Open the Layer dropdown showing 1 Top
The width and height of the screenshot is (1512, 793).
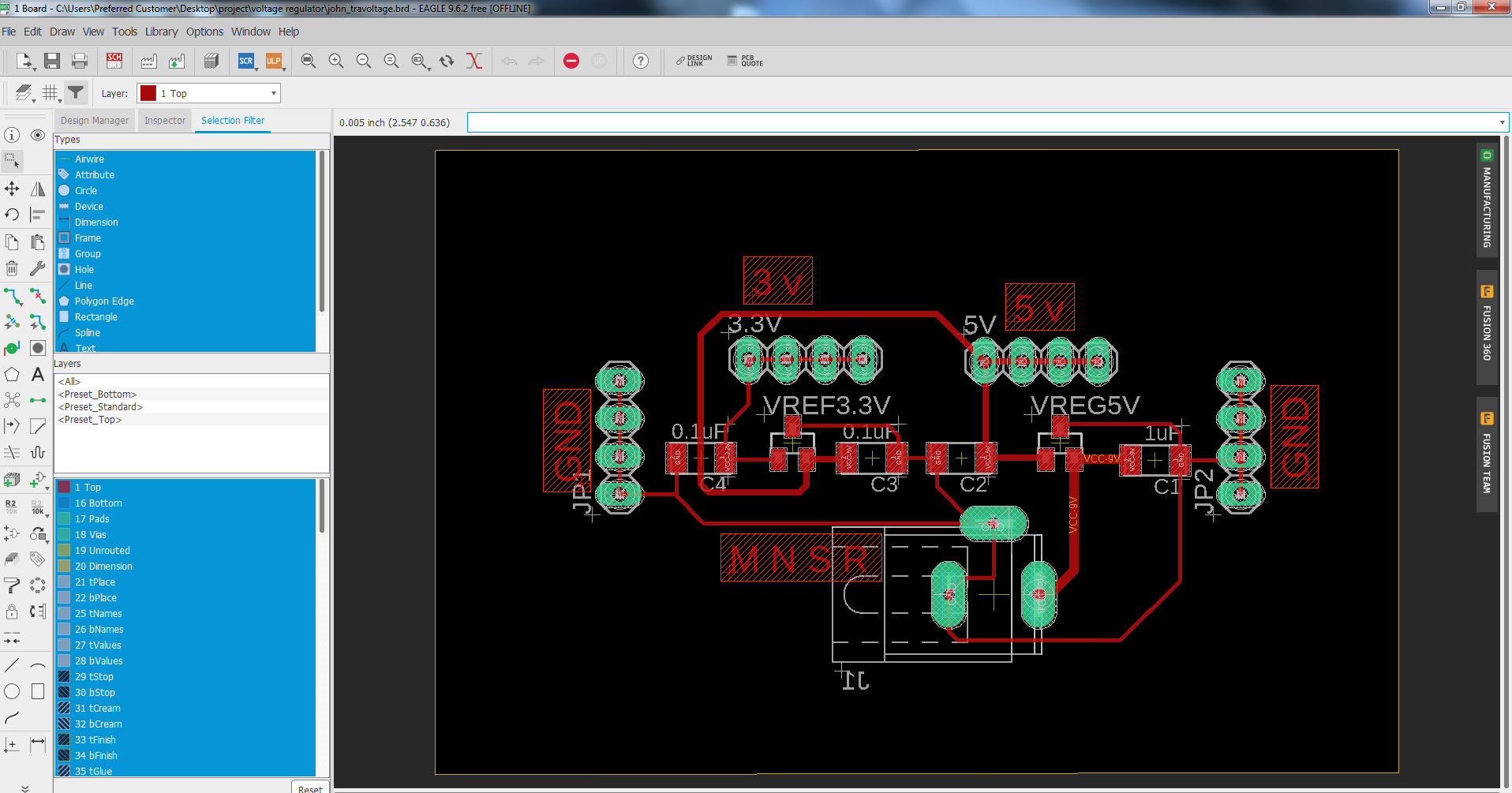[x=209, y=93]
